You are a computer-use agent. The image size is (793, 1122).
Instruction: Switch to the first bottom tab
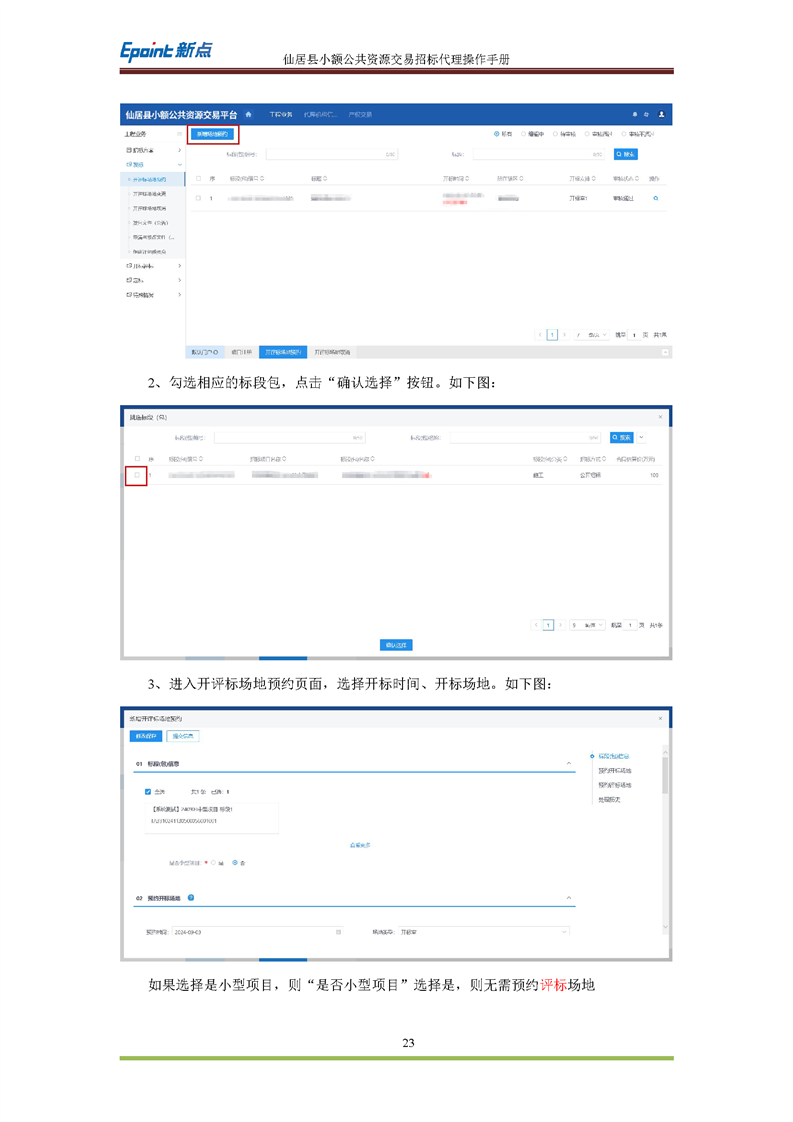(x=205, y=352)
